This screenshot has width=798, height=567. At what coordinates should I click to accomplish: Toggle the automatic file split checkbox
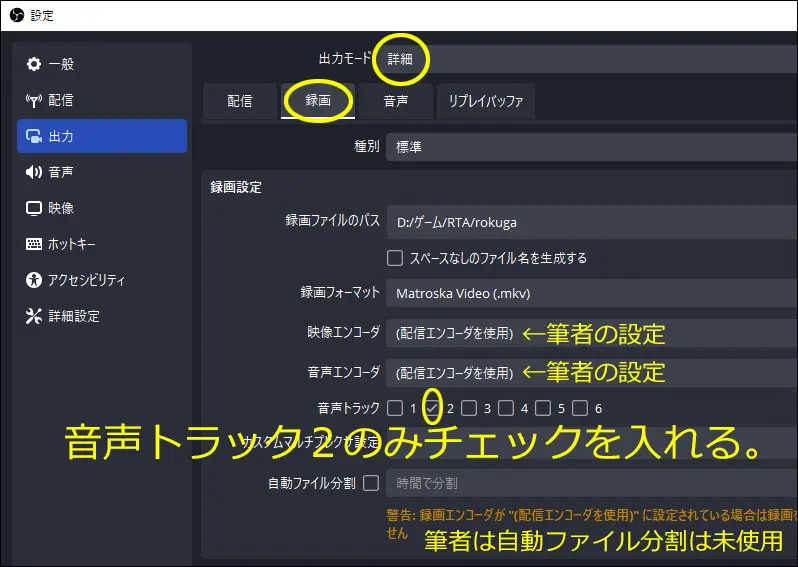[x=371, y=483]
